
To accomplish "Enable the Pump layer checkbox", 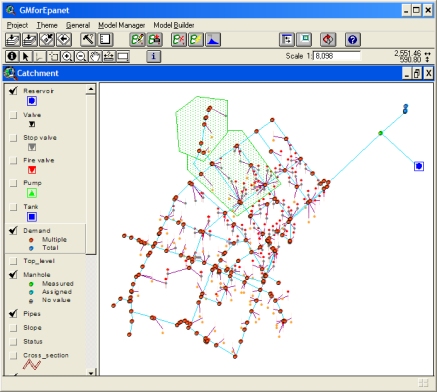I will click(13, 183).
